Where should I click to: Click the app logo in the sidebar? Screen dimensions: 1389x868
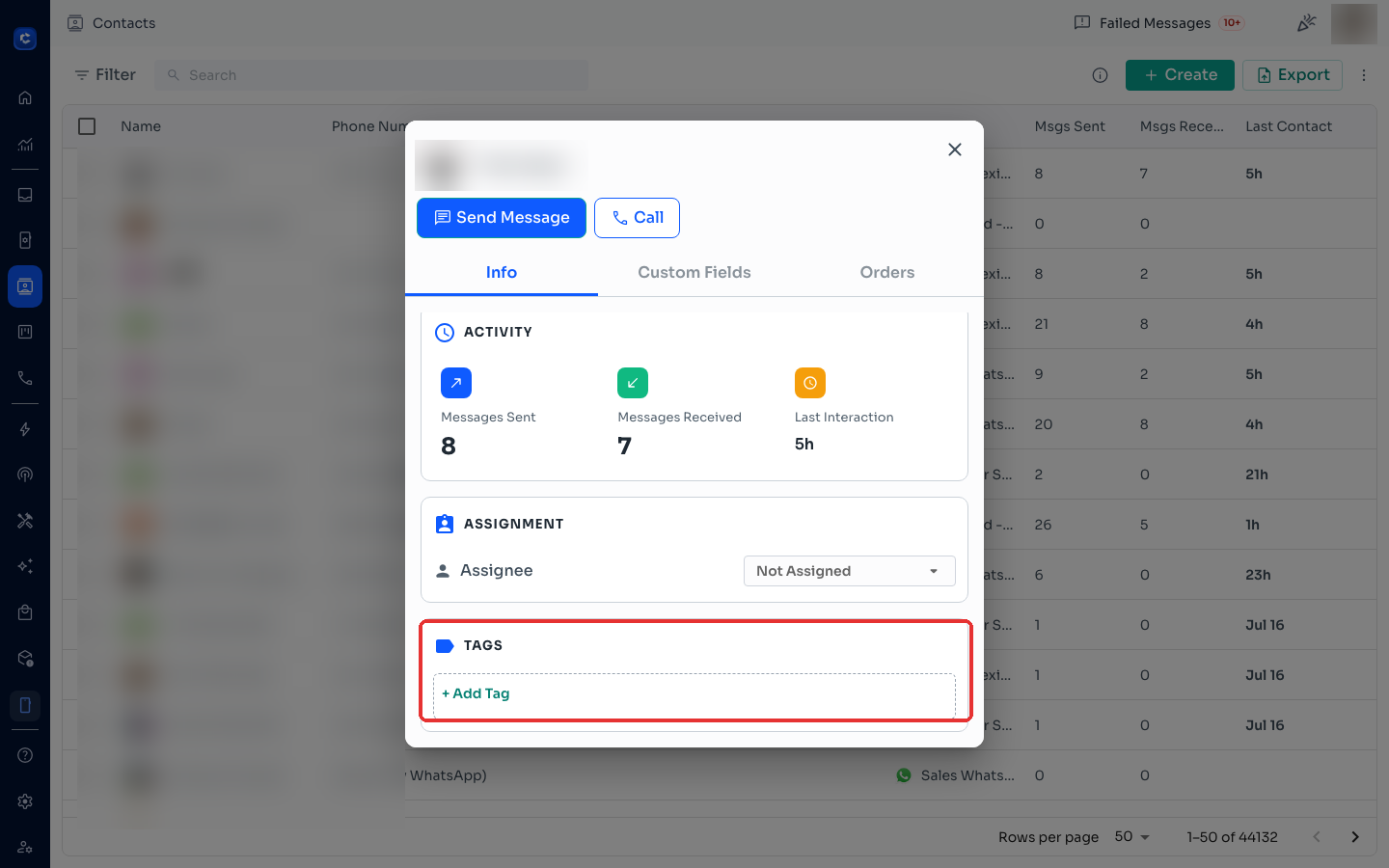pos(25,39)
